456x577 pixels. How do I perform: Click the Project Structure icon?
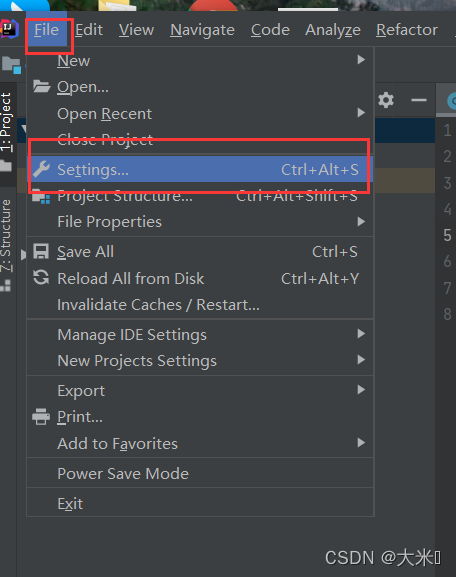click(x=41, y=197)
